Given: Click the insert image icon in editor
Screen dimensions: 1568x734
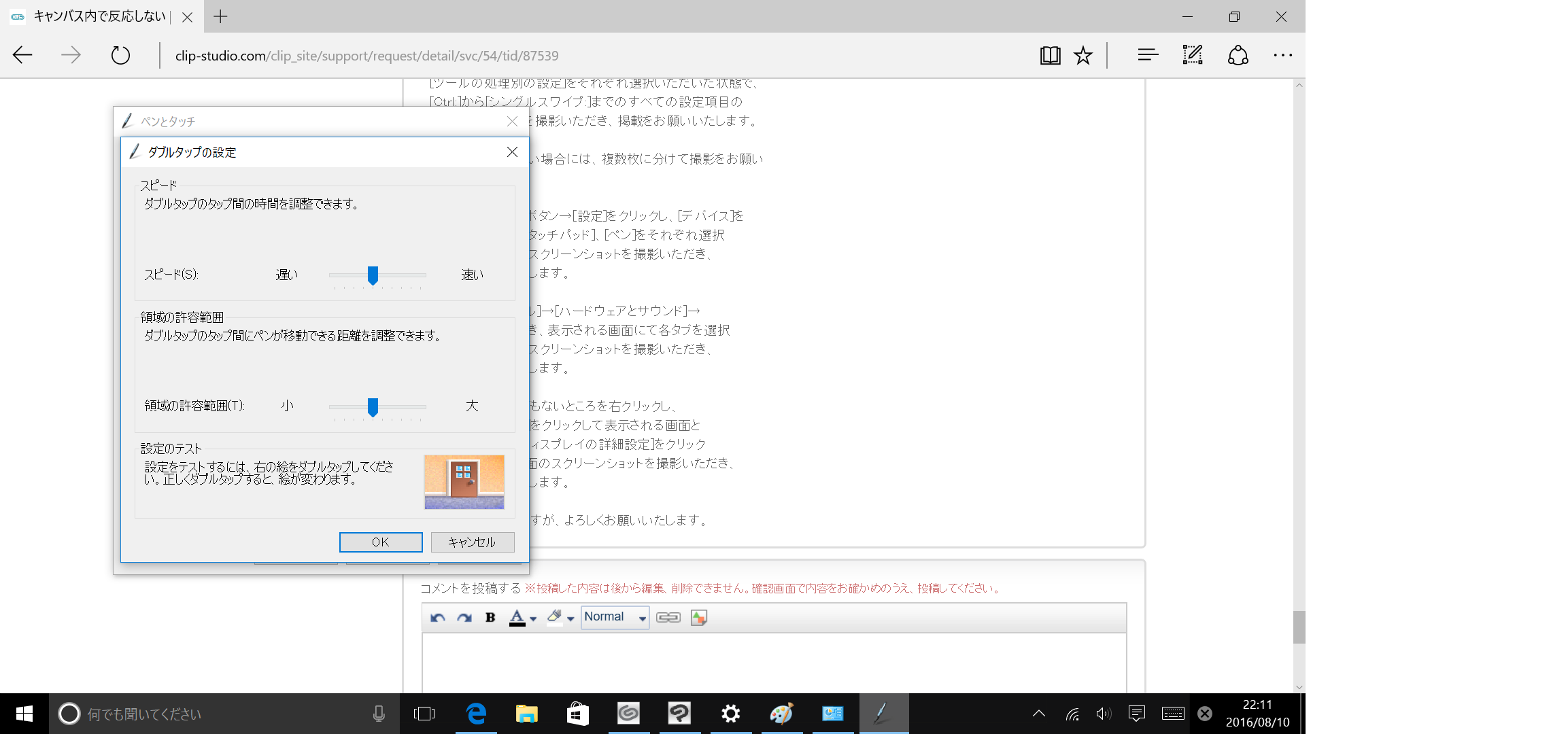Looking at the screenshot, I should (x=698, y=617).
